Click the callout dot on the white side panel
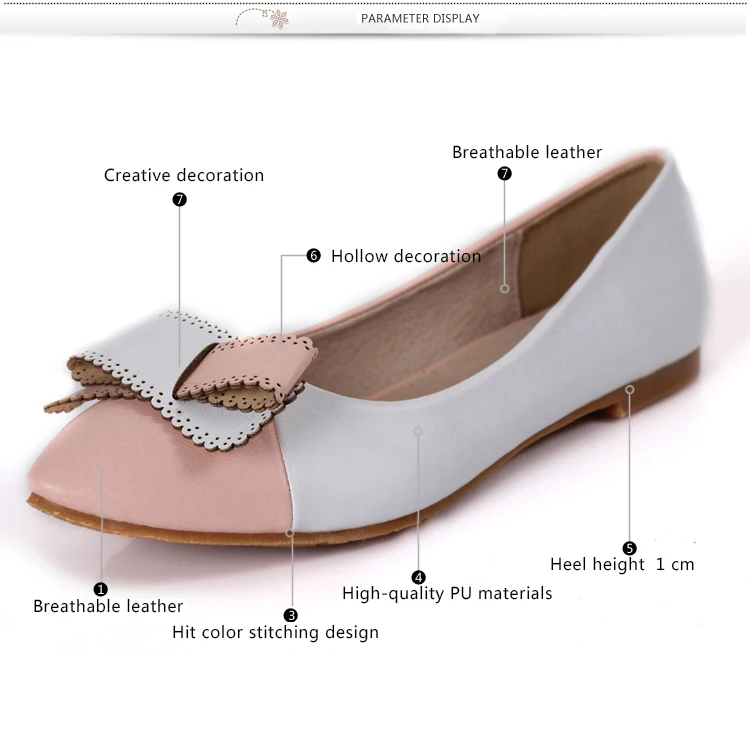Viewport: 750px width, 737px height. click(x=418, y=432)
